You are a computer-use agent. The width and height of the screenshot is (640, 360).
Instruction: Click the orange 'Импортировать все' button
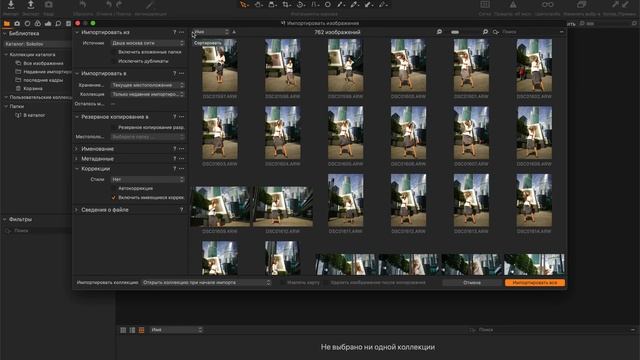tap(535, 282)
